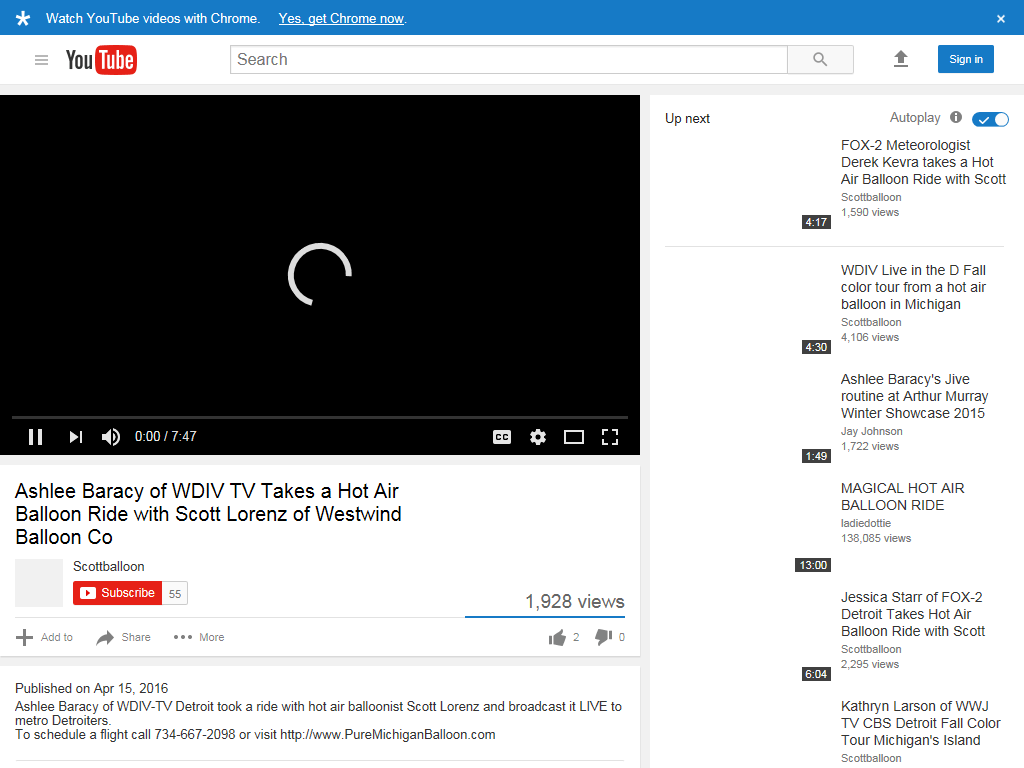
Task: Open the FOX-2 Meteorologist Derek Kevra video
Action: (x=923, y=162)
